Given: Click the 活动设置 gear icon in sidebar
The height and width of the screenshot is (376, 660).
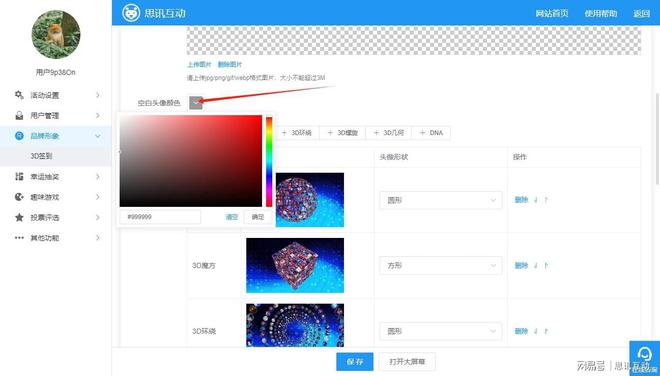Looking at the screenshot, I should coord(19,95).
